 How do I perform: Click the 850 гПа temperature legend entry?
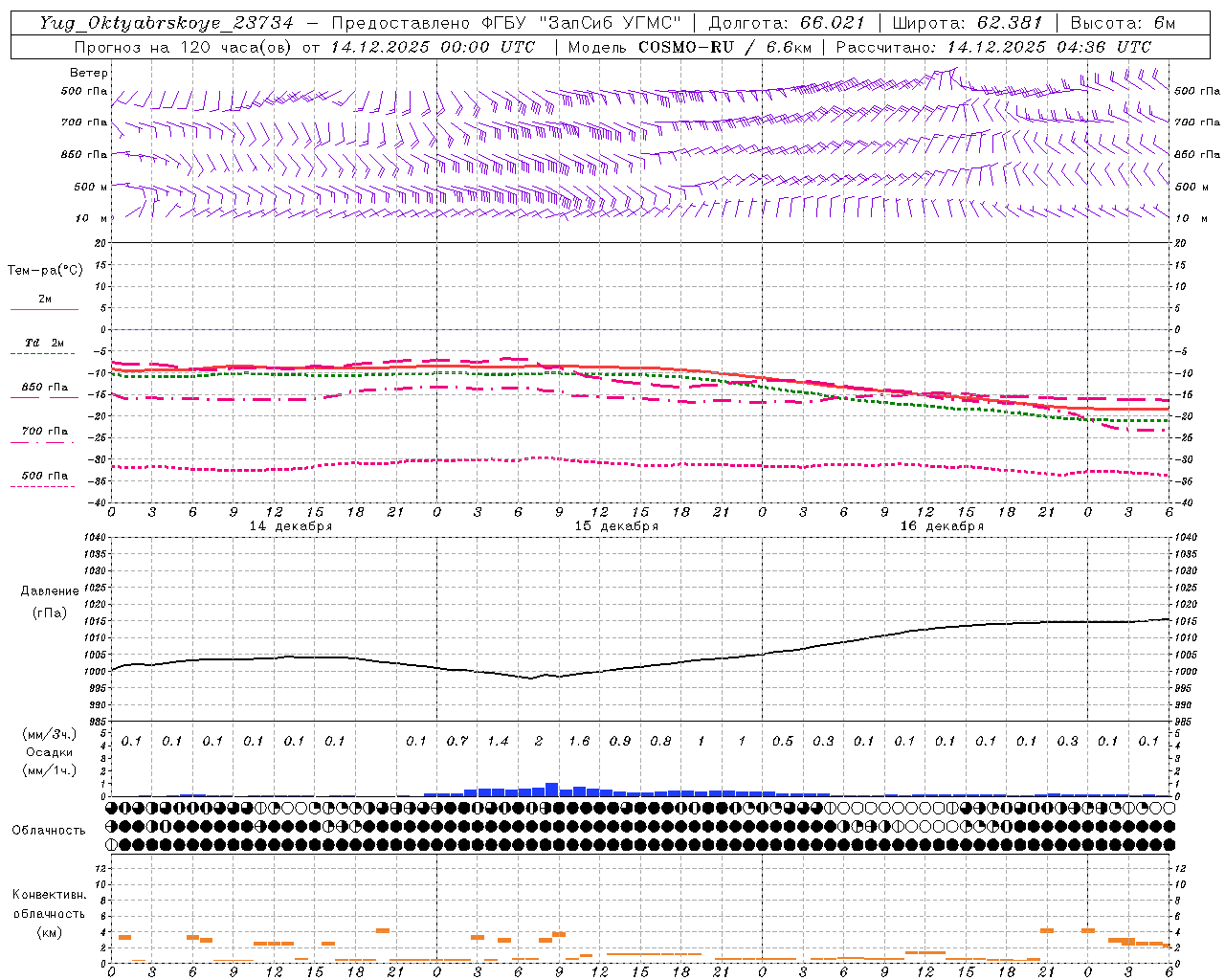pos(44,388)
